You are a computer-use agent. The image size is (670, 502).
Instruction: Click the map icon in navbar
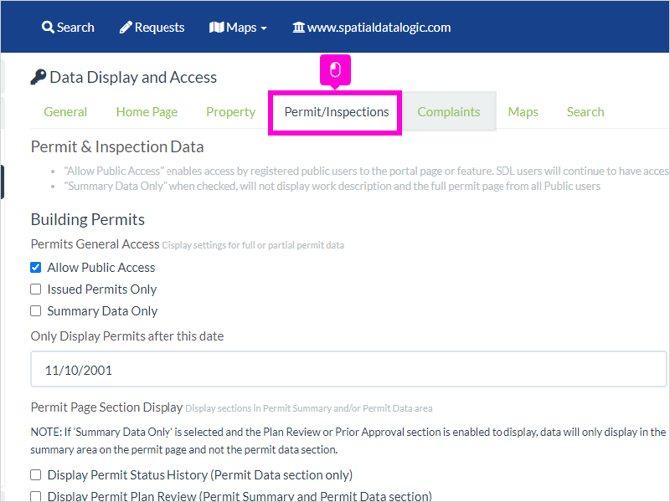pyautogui.click(x=216, y=27)
